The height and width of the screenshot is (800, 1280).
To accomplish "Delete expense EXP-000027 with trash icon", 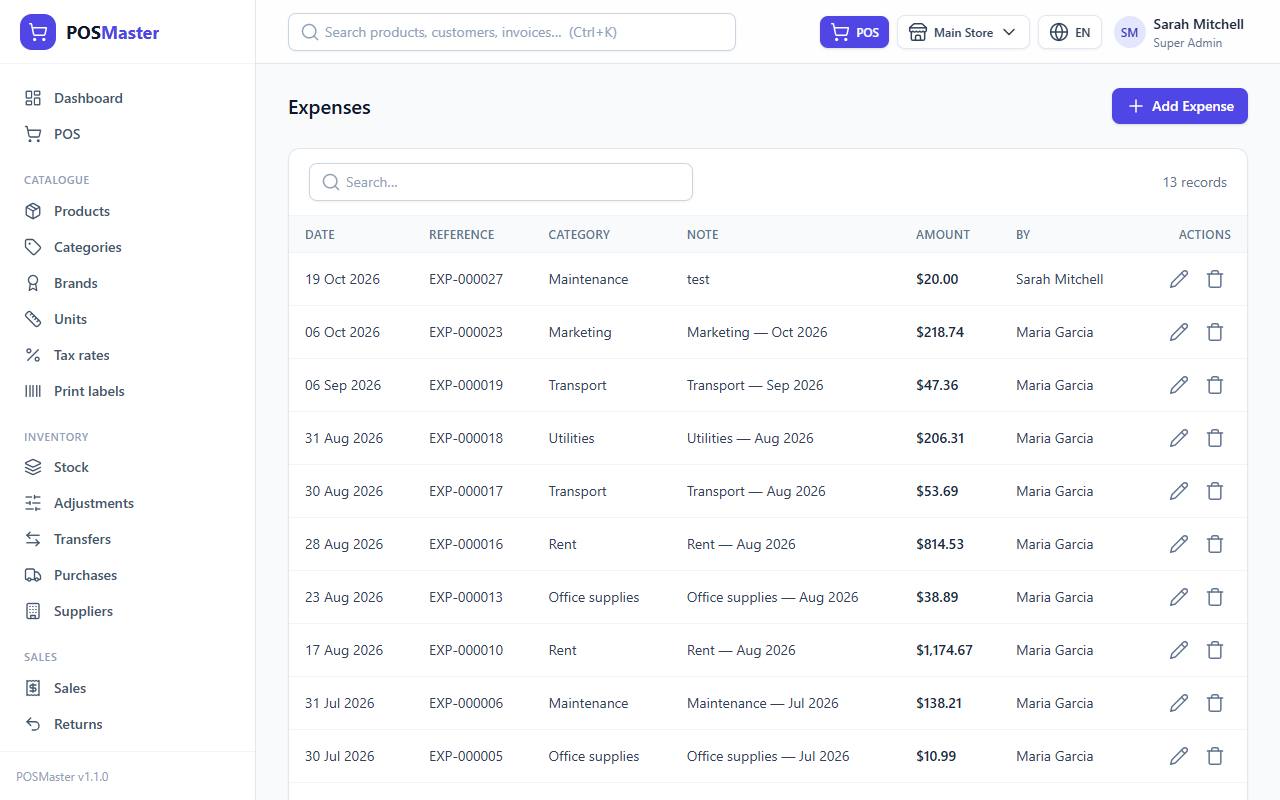I will 1215,279.
